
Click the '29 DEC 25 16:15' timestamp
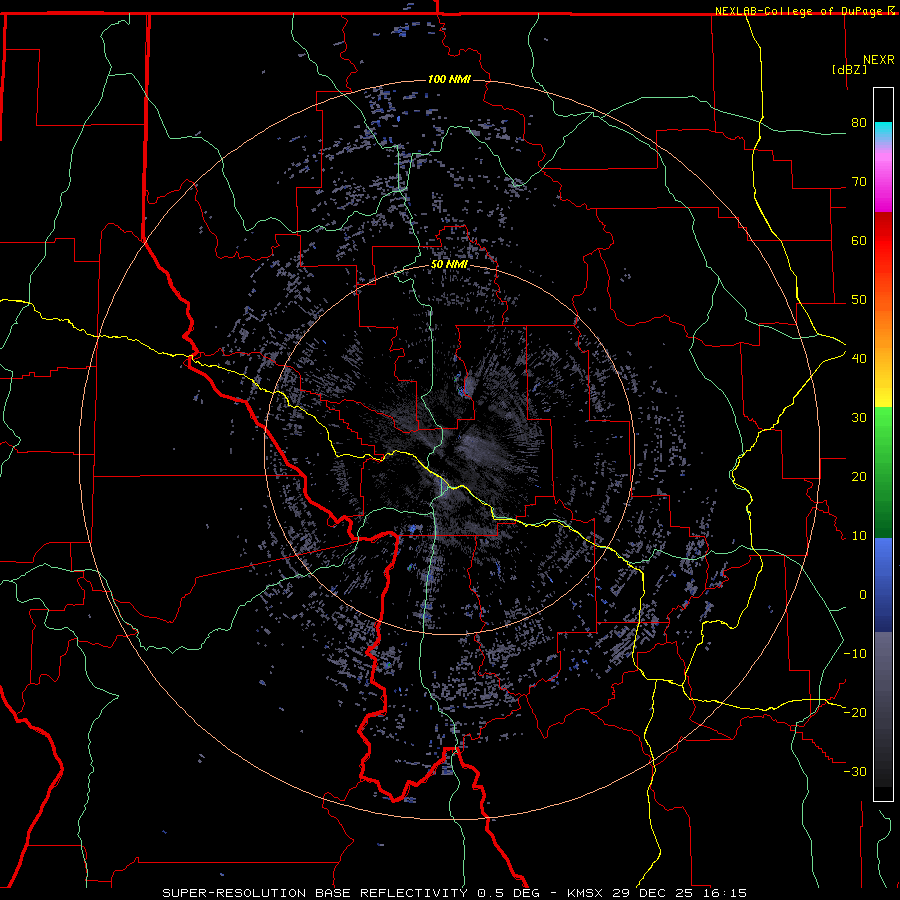click(x=680, y=893)
